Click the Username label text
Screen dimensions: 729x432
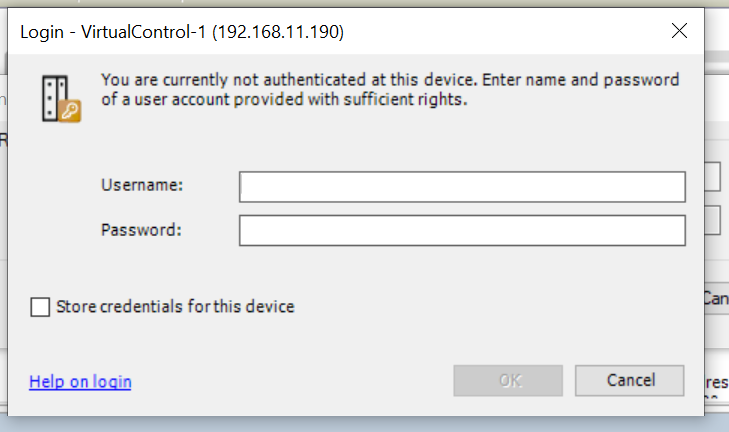click(142, 185)
